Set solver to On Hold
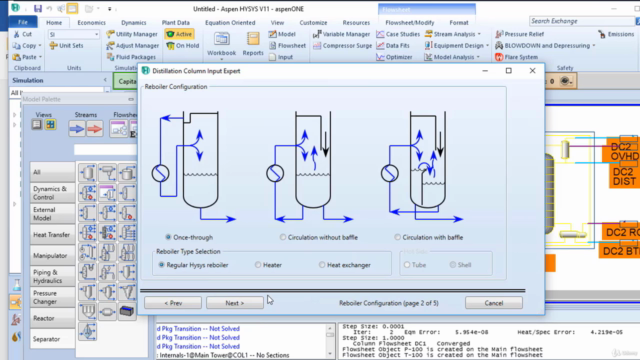The height and width of the screenshot is (360, 640). pos(183,46)
